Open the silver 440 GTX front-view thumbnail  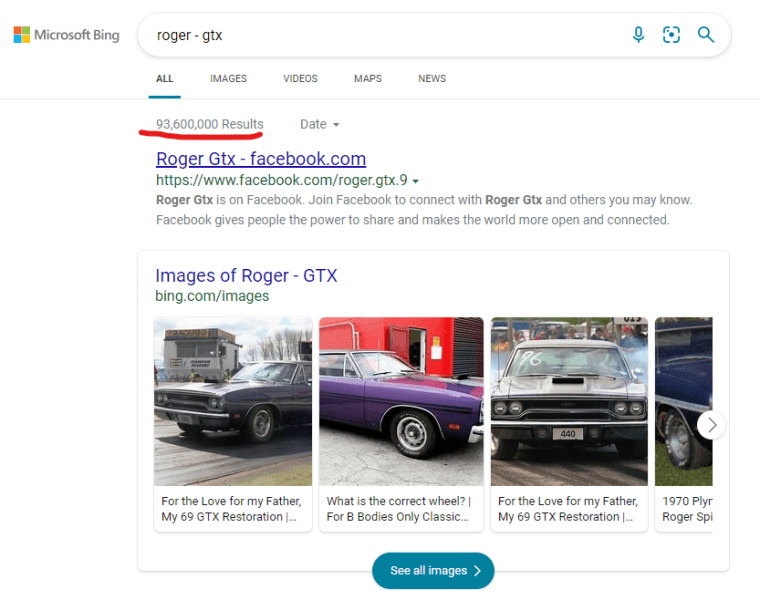click(x=569, y=401)
